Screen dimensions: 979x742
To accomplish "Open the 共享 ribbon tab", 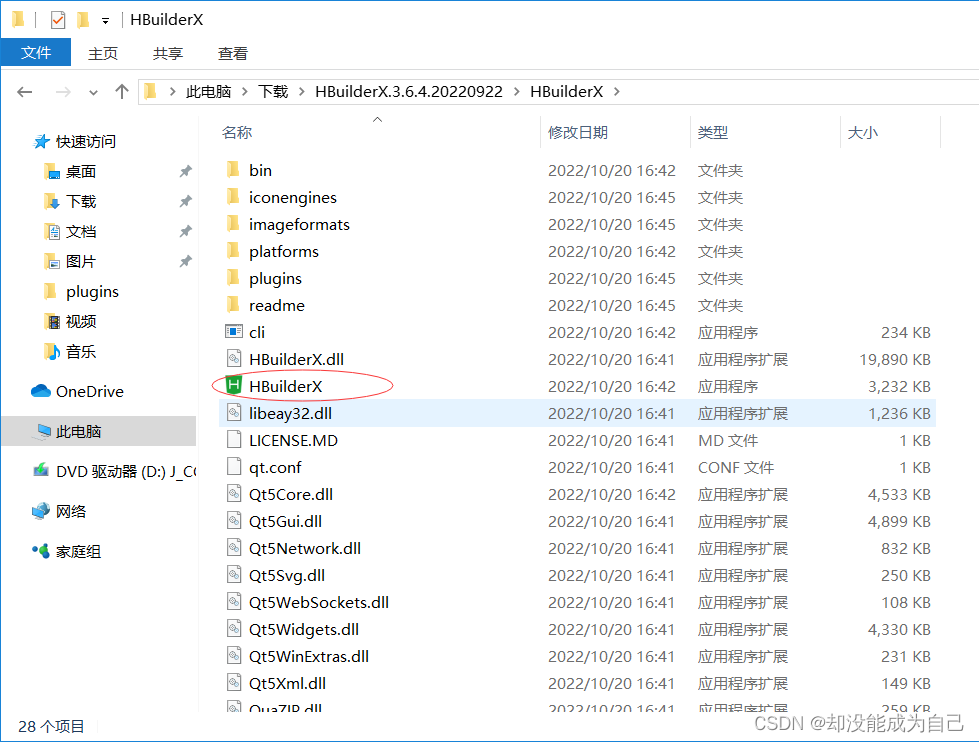I will [168, 53].
